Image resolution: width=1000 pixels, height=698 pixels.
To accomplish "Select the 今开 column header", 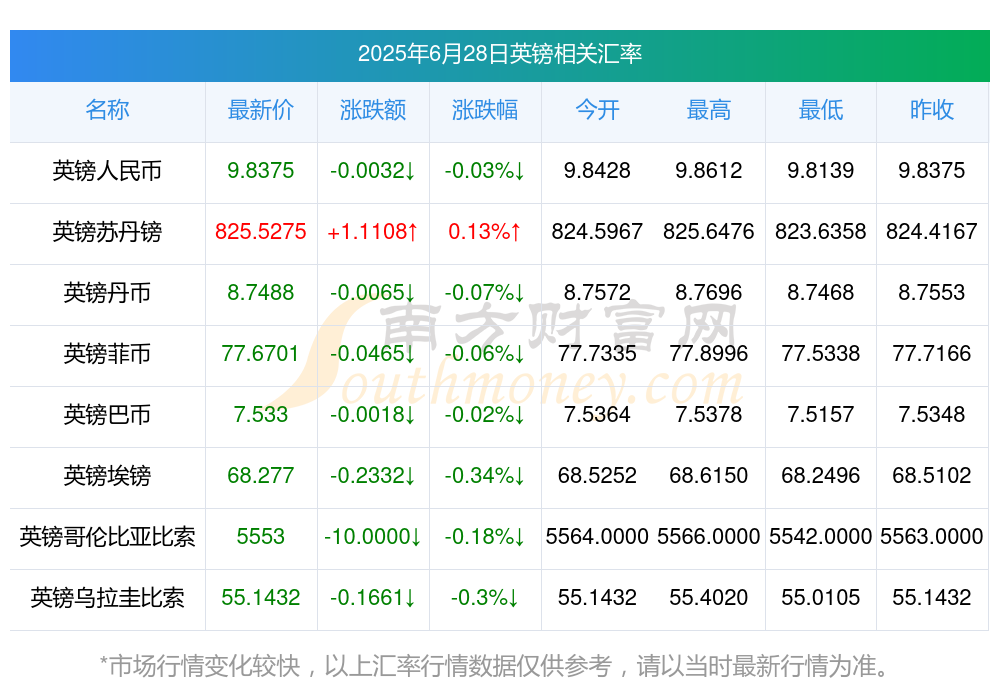I will 598,111.
